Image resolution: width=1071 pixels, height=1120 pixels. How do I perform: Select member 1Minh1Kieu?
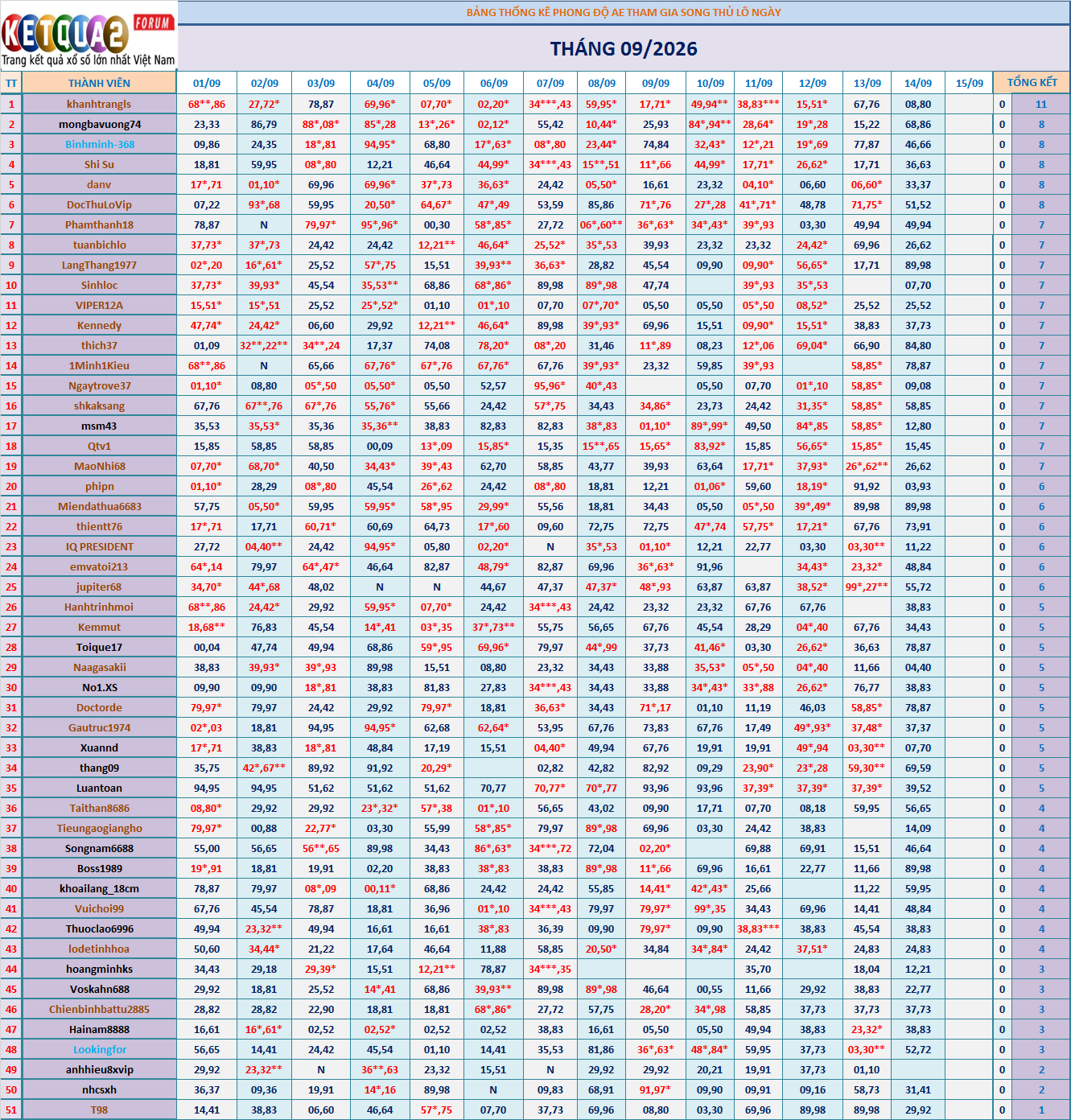(x=99, y=365)
